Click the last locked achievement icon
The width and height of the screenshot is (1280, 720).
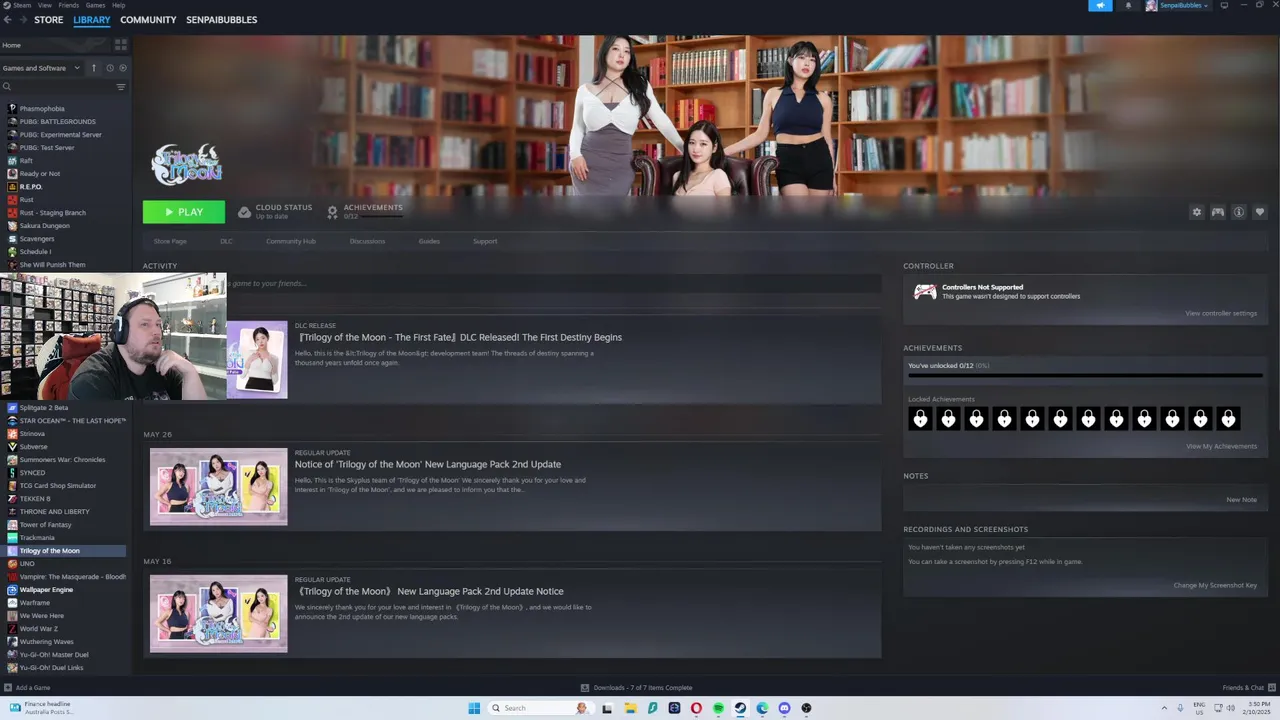1229,418
